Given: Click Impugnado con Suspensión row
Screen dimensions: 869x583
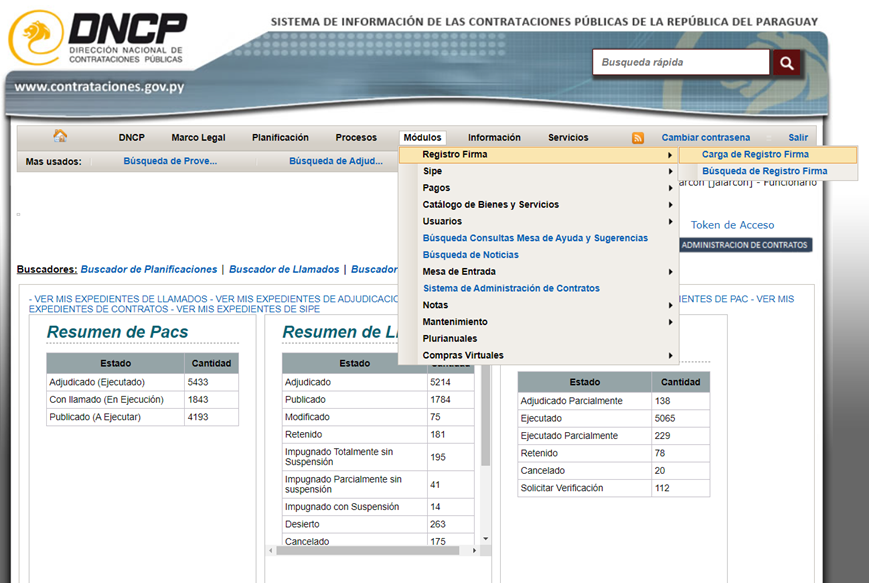Looking at the screenshot, I should [x=378, y=507].
